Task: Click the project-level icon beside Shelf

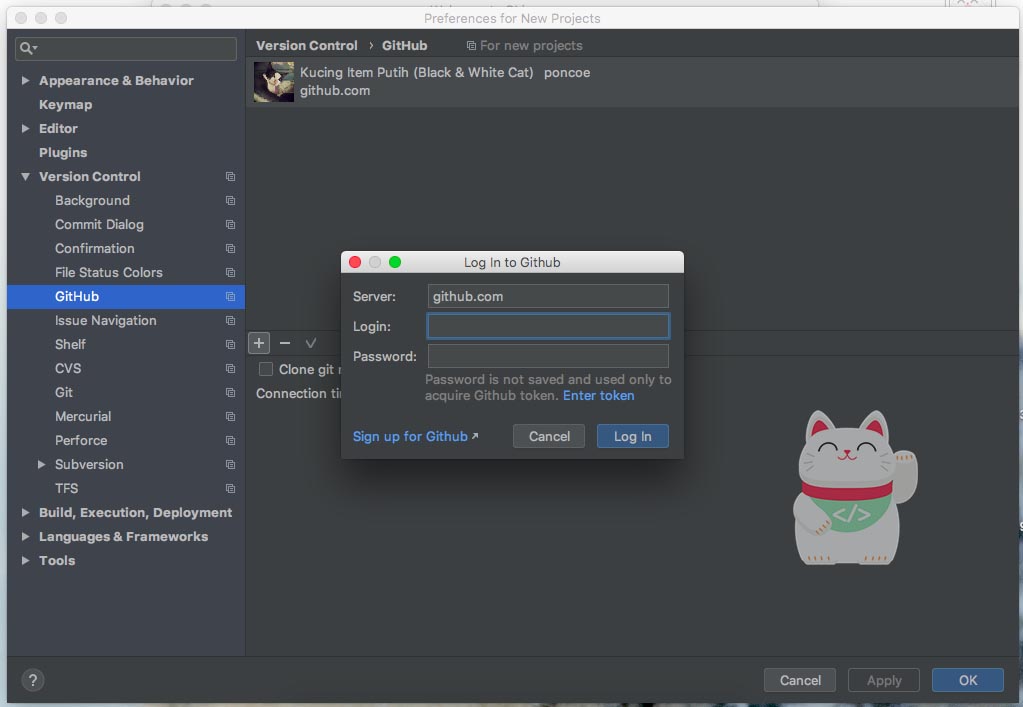Action: click(230, 344)
